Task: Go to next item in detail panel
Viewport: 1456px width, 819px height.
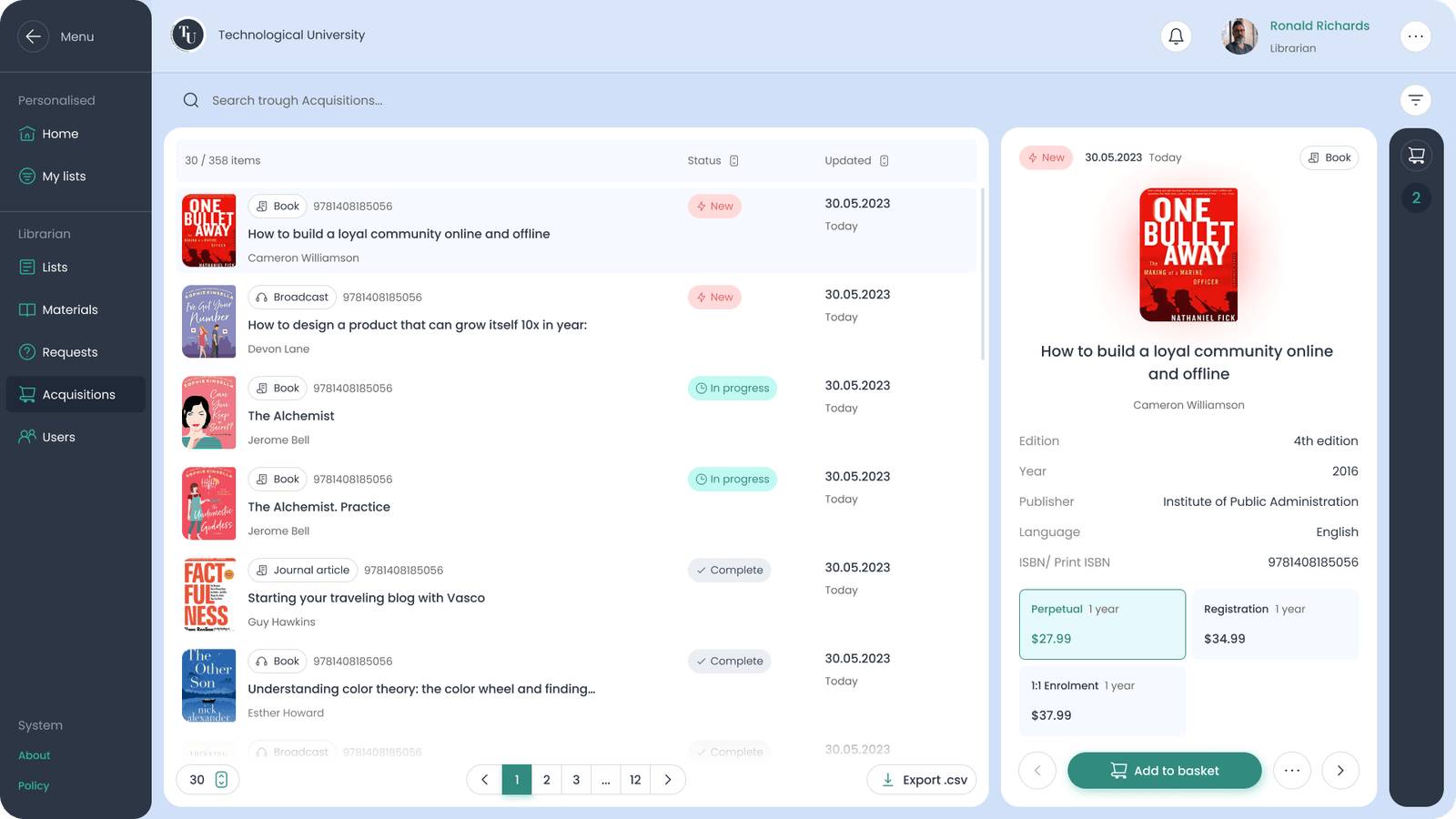Action: 1340,771
